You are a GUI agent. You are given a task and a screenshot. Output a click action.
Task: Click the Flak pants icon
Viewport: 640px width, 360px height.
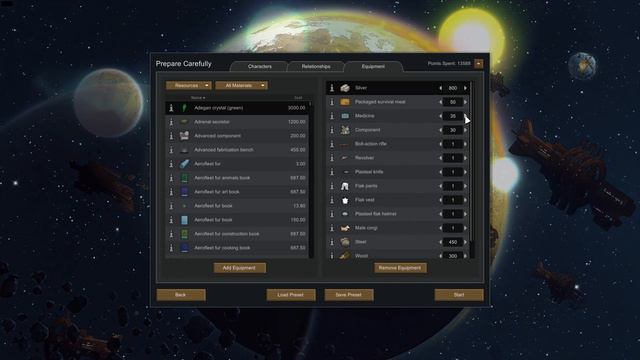point(345,186)
